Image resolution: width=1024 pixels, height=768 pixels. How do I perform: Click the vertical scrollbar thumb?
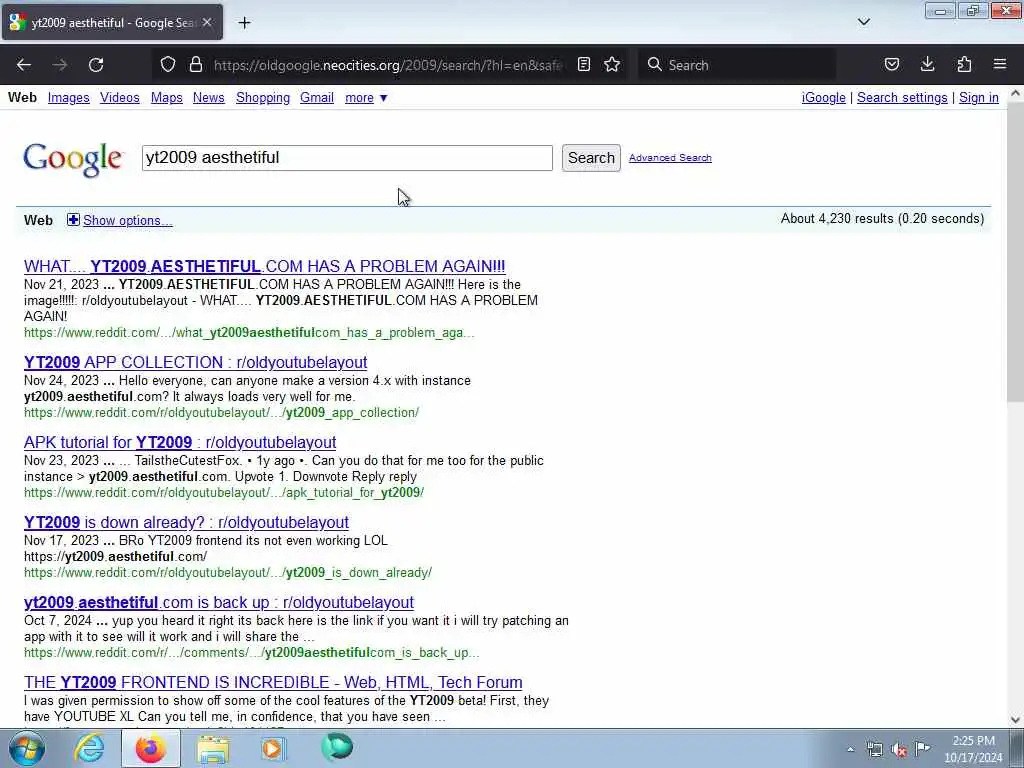(1015, 251)
